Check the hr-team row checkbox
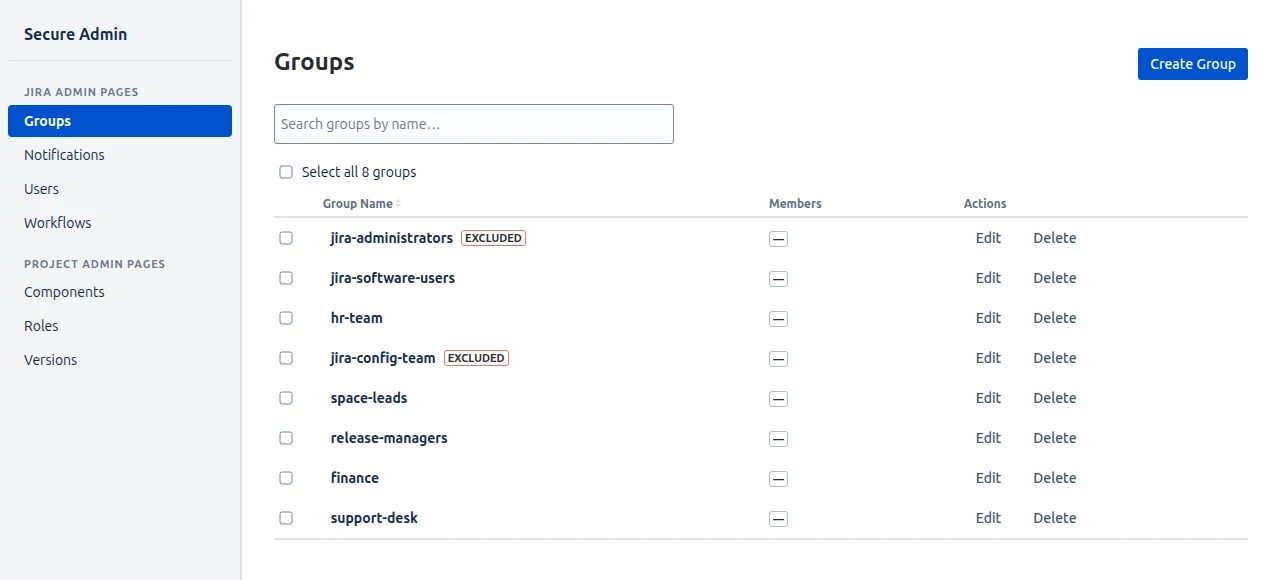This screenshot has height=580, width=1280. pos(286,318)
